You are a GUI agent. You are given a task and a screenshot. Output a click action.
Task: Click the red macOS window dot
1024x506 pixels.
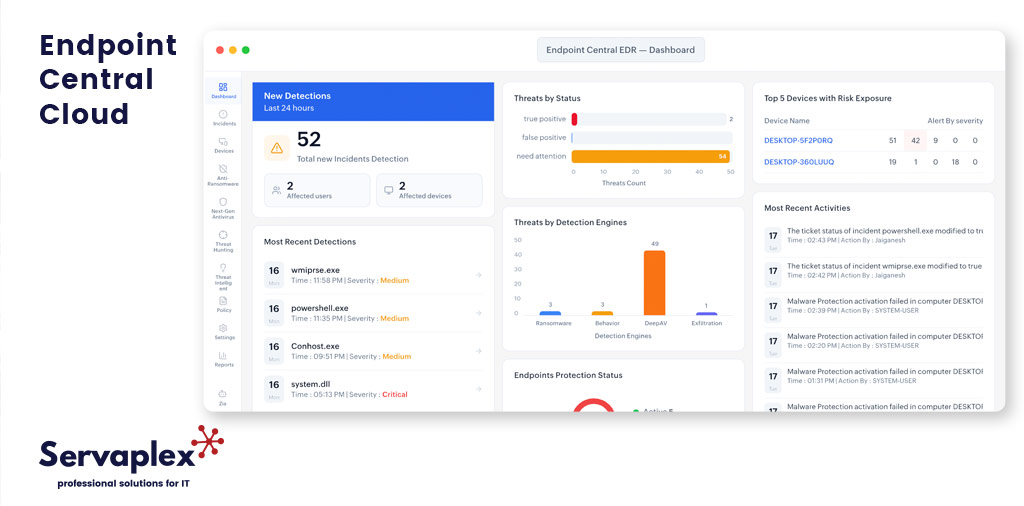coord(220,50)
